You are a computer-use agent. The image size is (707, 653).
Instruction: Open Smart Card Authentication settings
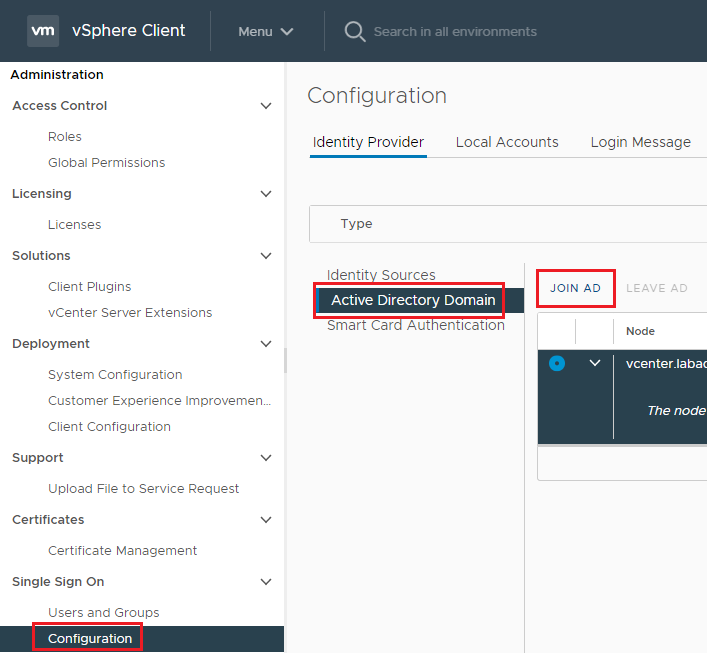pos(415,325)
